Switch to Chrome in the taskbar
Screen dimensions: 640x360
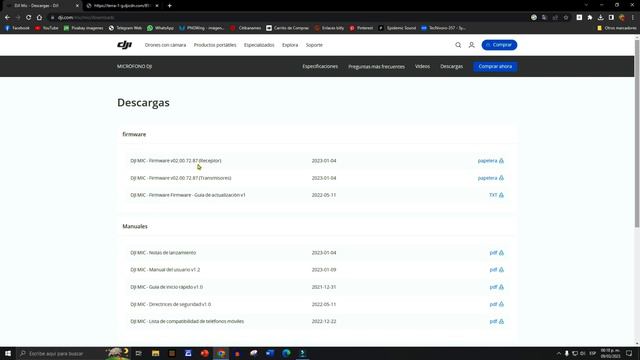point(221,353)
